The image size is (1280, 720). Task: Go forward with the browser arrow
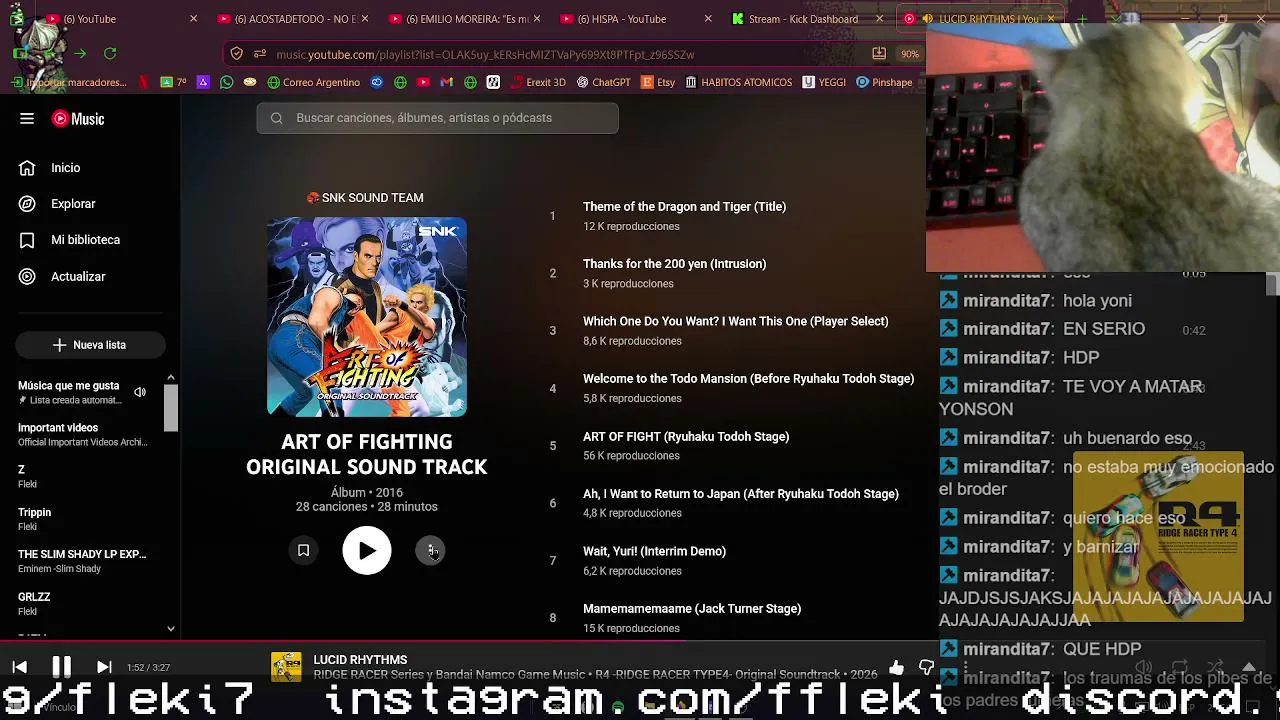[80, 54]
